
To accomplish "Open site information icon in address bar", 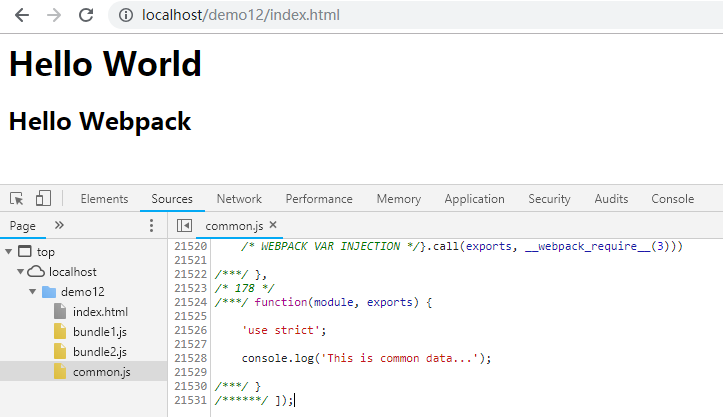I will click(125, 15).
